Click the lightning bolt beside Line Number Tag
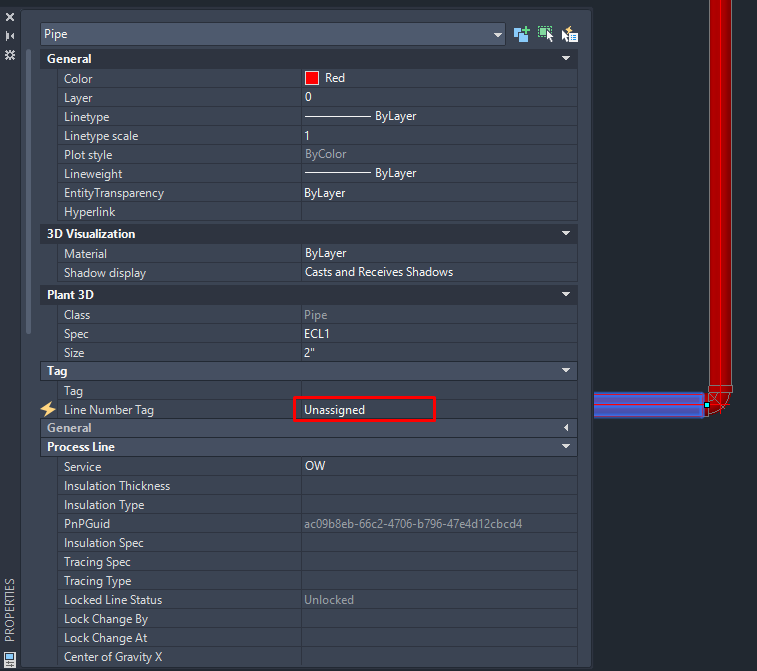 pos(48,409)
